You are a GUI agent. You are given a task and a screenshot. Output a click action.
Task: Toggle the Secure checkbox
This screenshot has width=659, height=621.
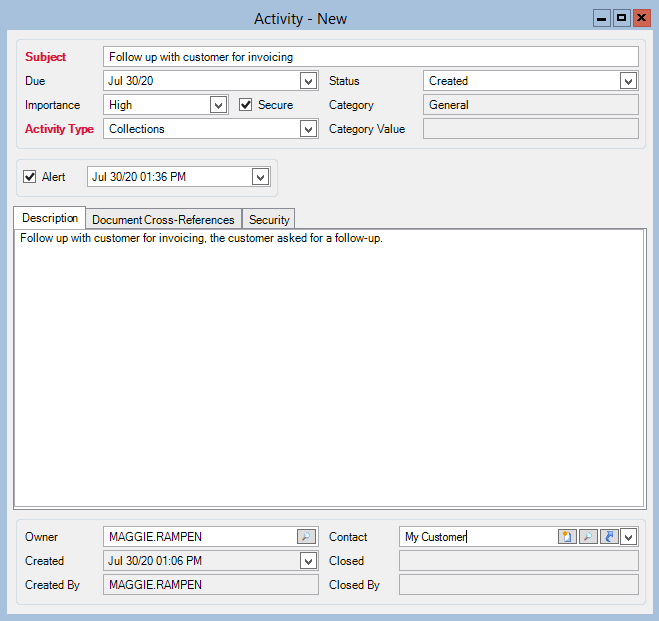click(x=246, y=105)
